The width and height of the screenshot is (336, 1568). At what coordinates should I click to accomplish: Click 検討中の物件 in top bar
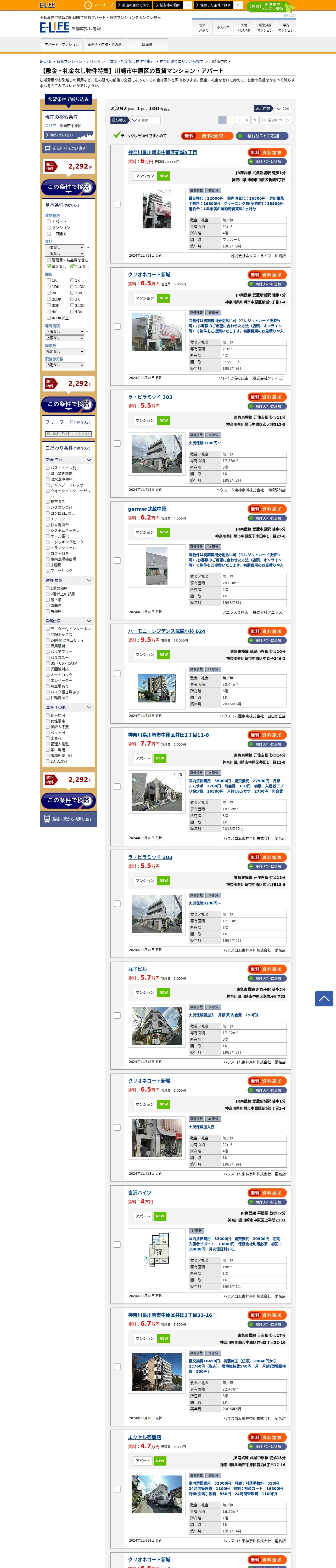169,5
